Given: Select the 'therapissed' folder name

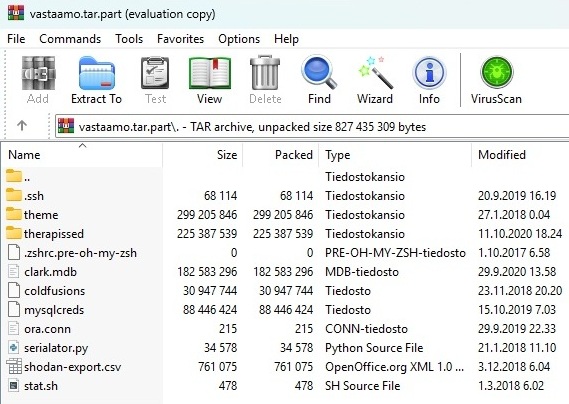Looking at the screenshot, I should [x=54, y=234].
